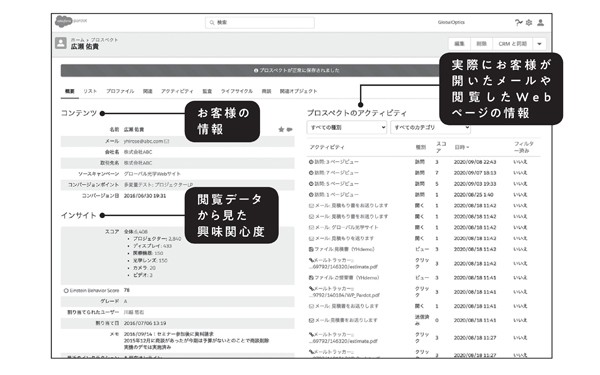Click the Einstein Behavior Score icon
600x375 pixels.
tap(66, 291)
